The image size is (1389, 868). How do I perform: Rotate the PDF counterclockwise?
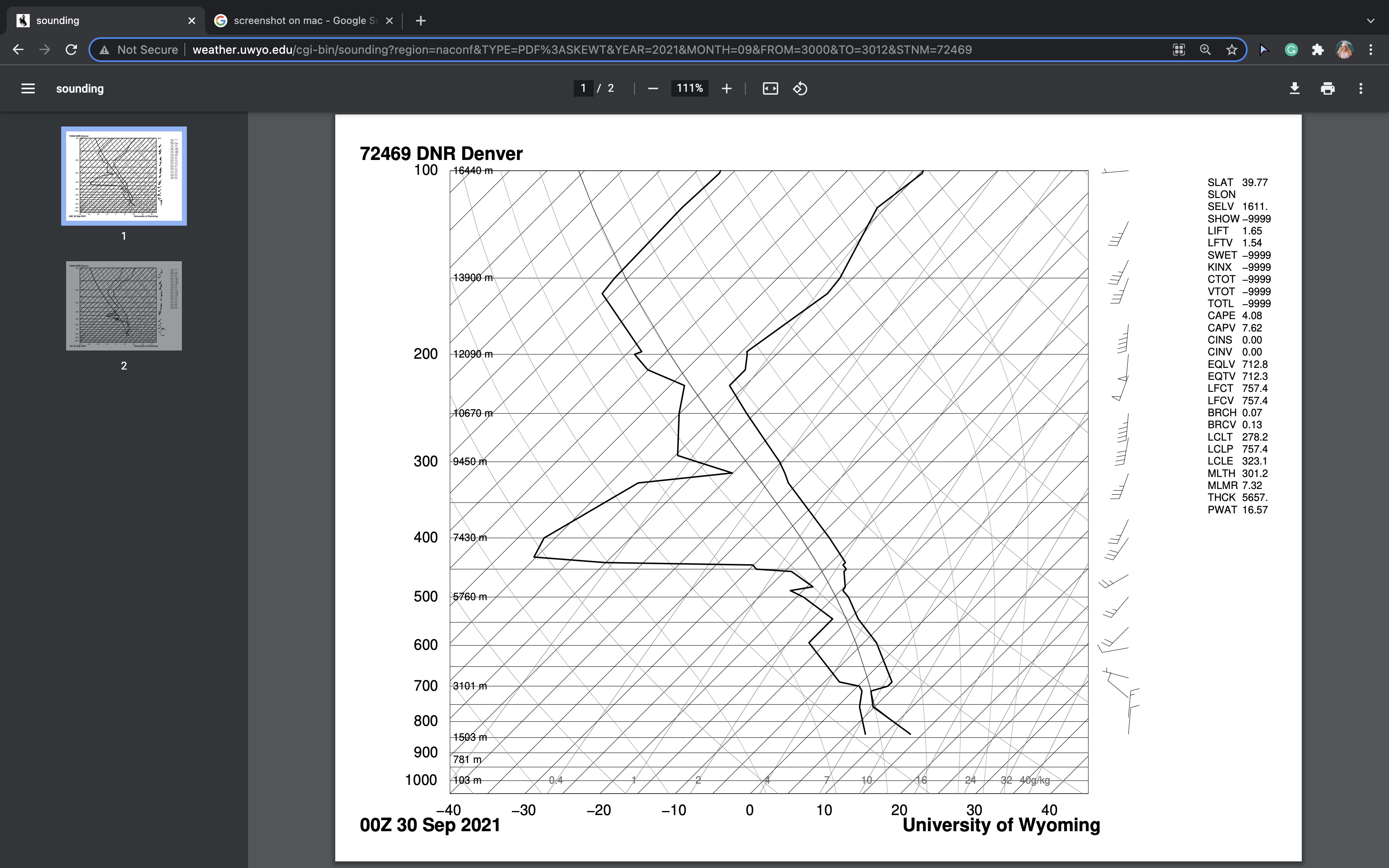pyautogui.click(x=800, y=88)
